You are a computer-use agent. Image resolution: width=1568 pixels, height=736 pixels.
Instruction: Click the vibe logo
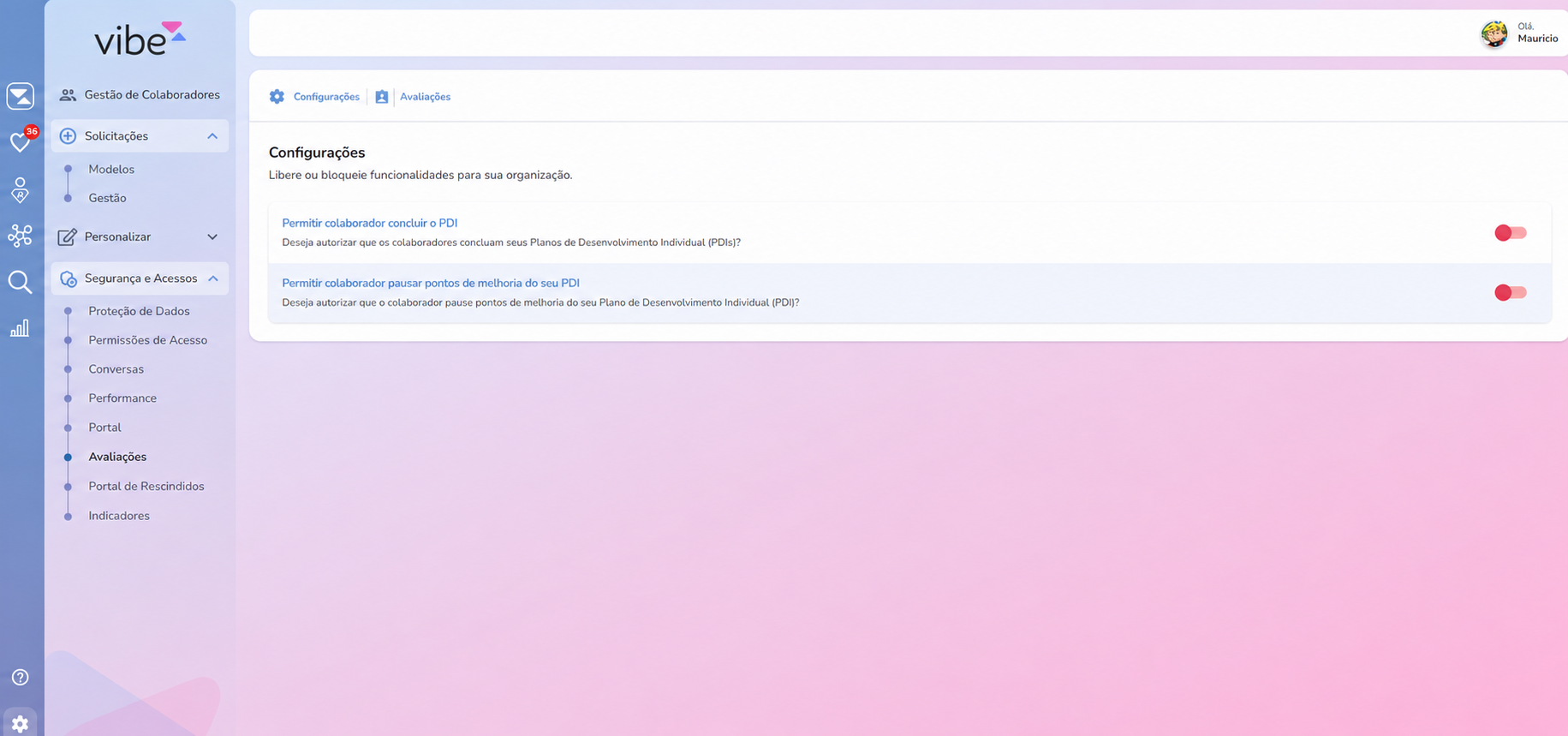click(140, 39)
